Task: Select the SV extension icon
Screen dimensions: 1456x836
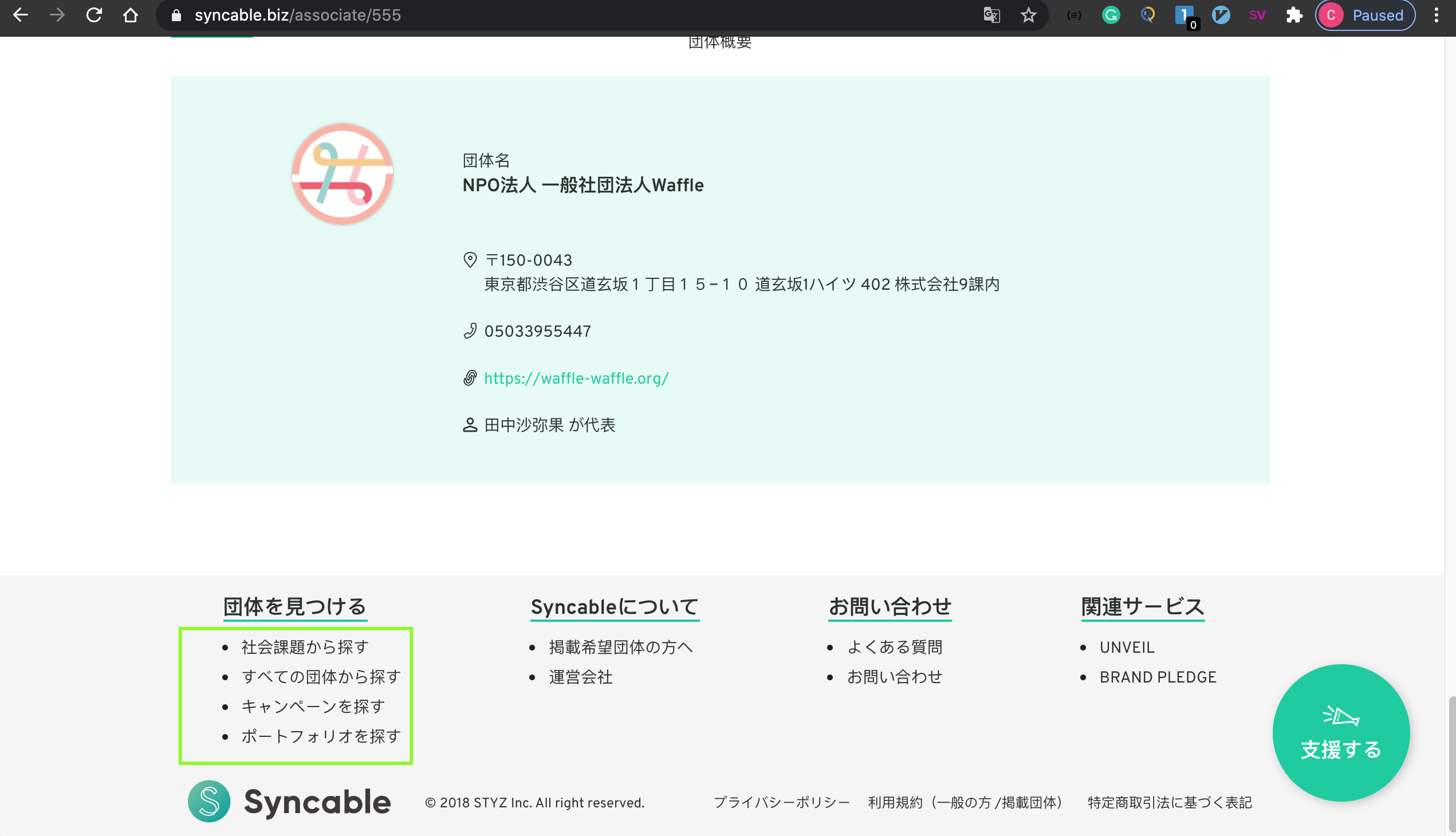Action: (x=1258, y=15)
